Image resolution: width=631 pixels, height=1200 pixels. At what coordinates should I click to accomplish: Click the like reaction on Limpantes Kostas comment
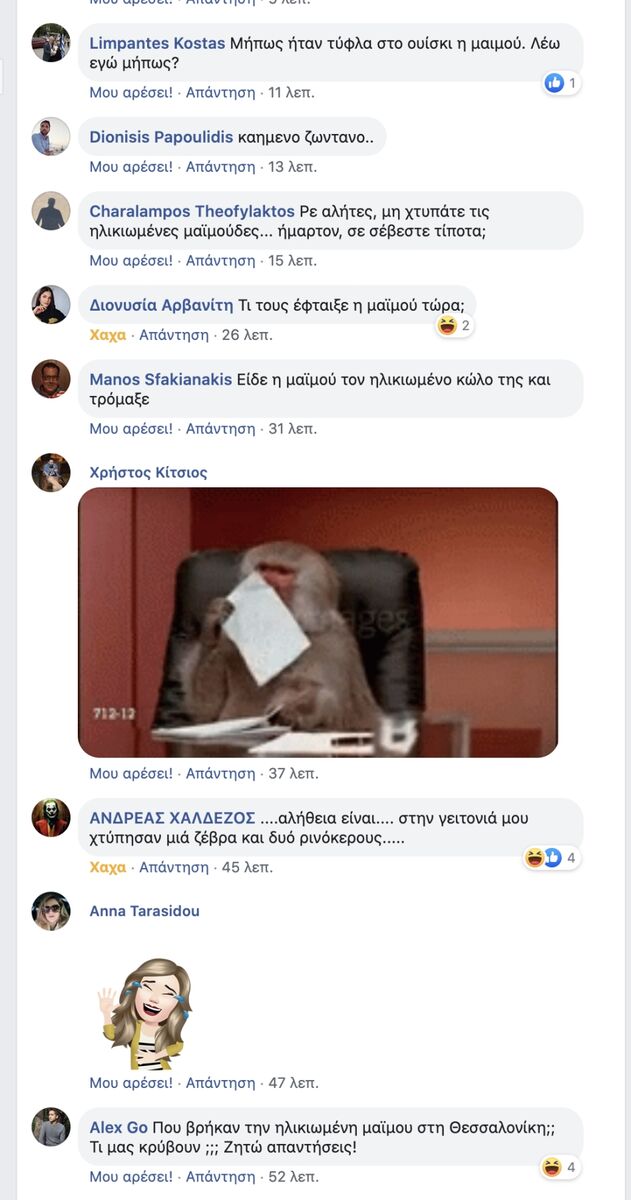click(561, 83)
